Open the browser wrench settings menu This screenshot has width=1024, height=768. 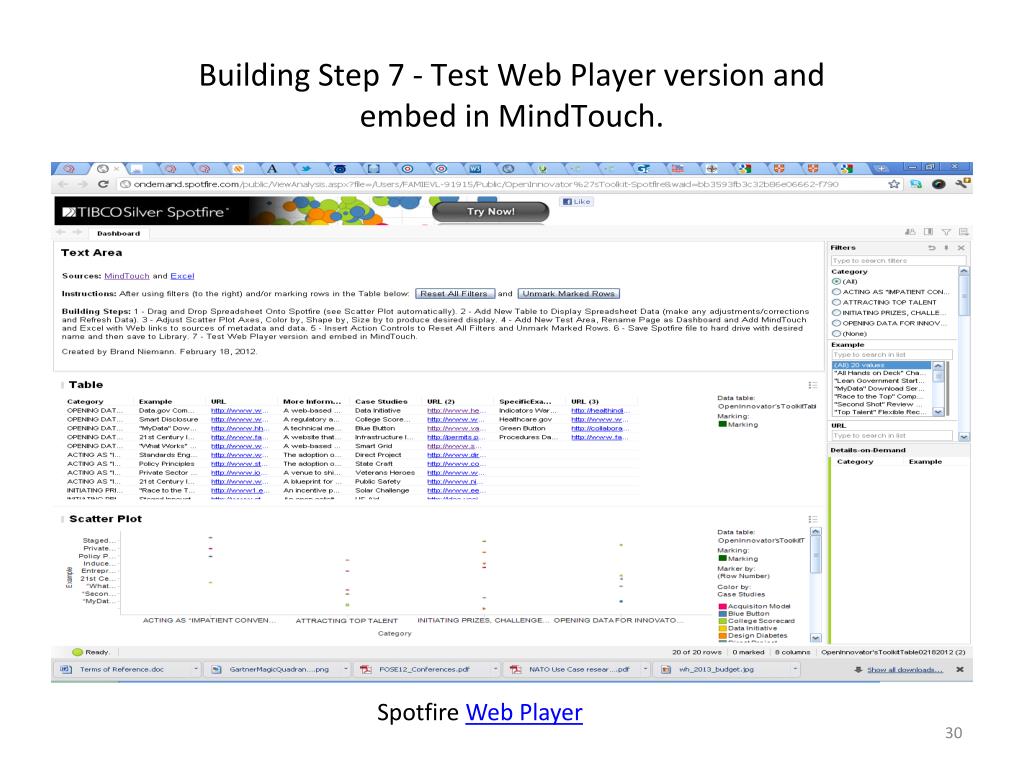tap(962, 184)
